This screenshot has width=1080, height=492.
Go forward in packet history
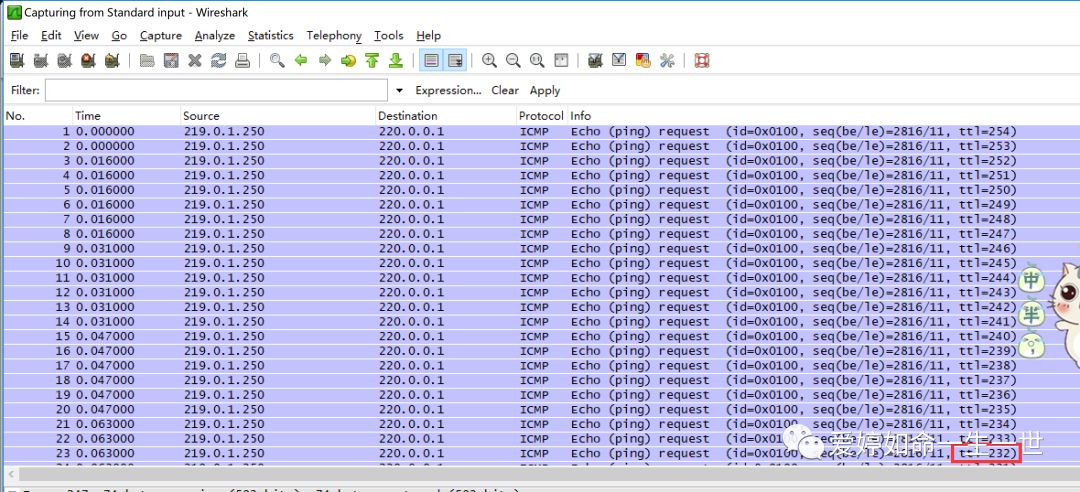[325, 61]
